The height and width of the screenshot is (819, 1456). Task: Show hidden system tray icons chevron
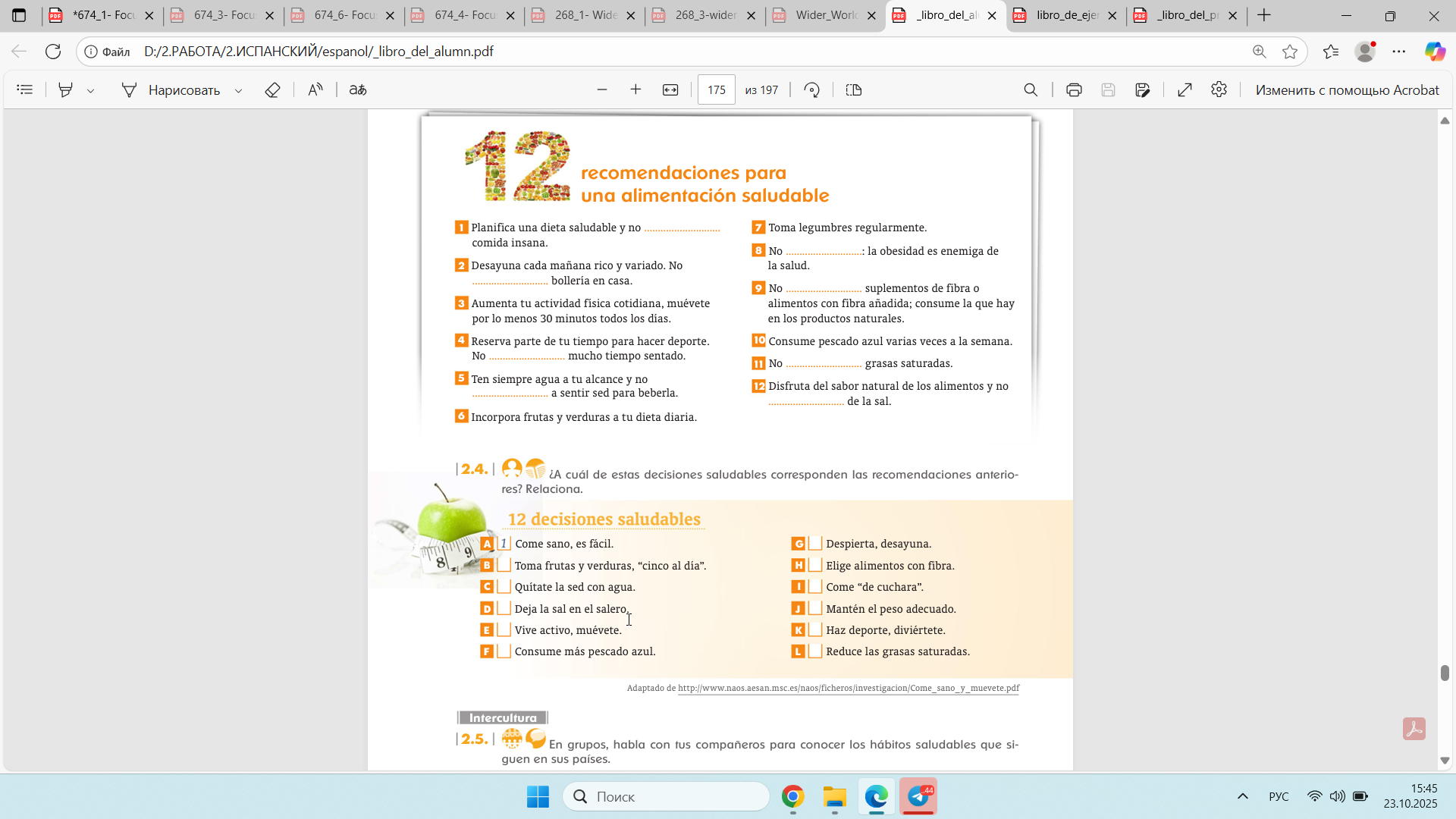click(x=1242, y=795)
